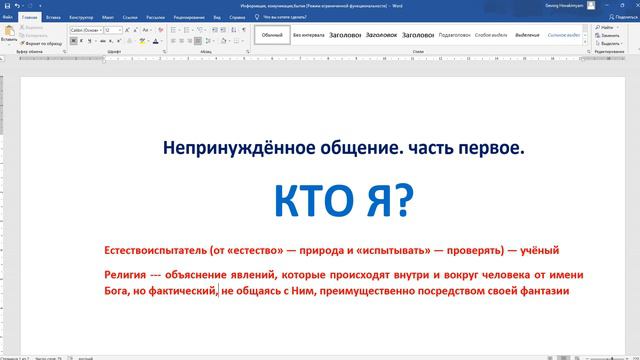Apply the Emphasis (Выделение) style

point(527,35)
